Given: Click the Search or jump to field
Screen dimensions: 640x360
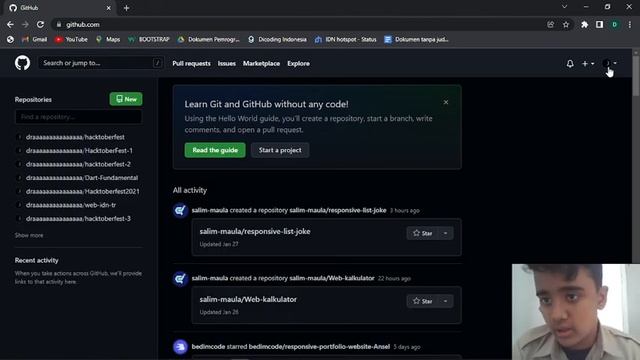Looking at the screenshot, I should (101, 63).
